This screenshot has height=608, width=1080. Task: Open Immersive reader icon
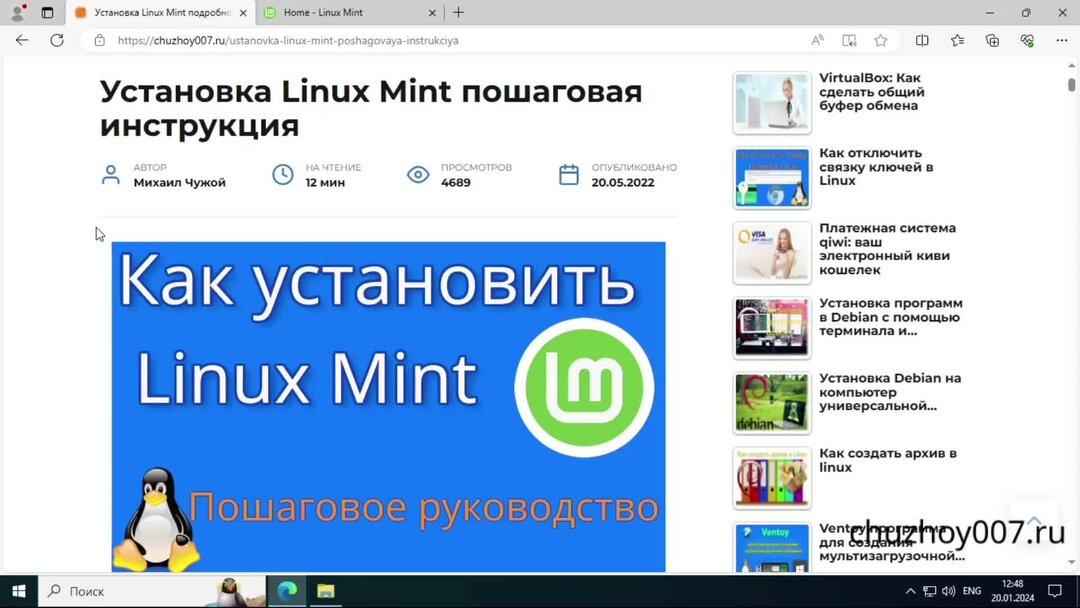849,41
